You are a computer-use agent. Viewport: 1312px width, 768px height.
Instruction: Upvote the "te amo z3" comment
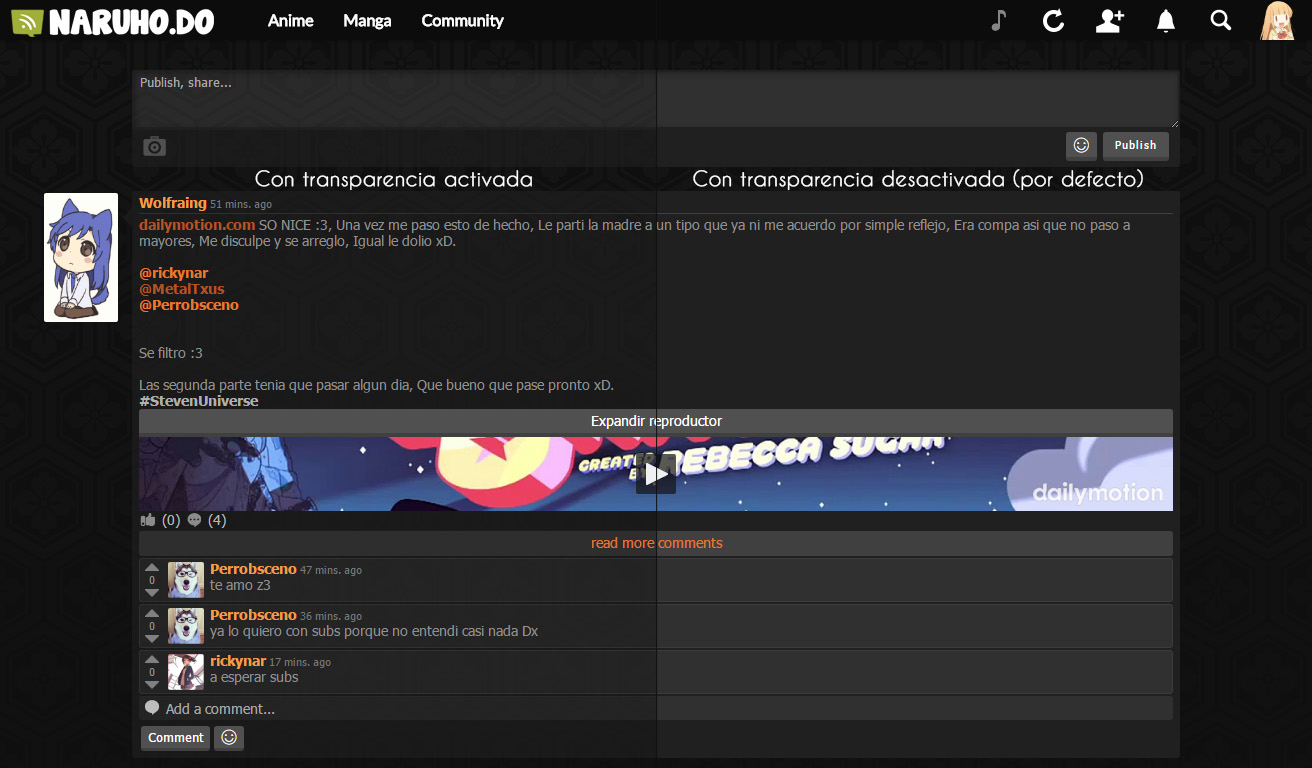[152, 568]
